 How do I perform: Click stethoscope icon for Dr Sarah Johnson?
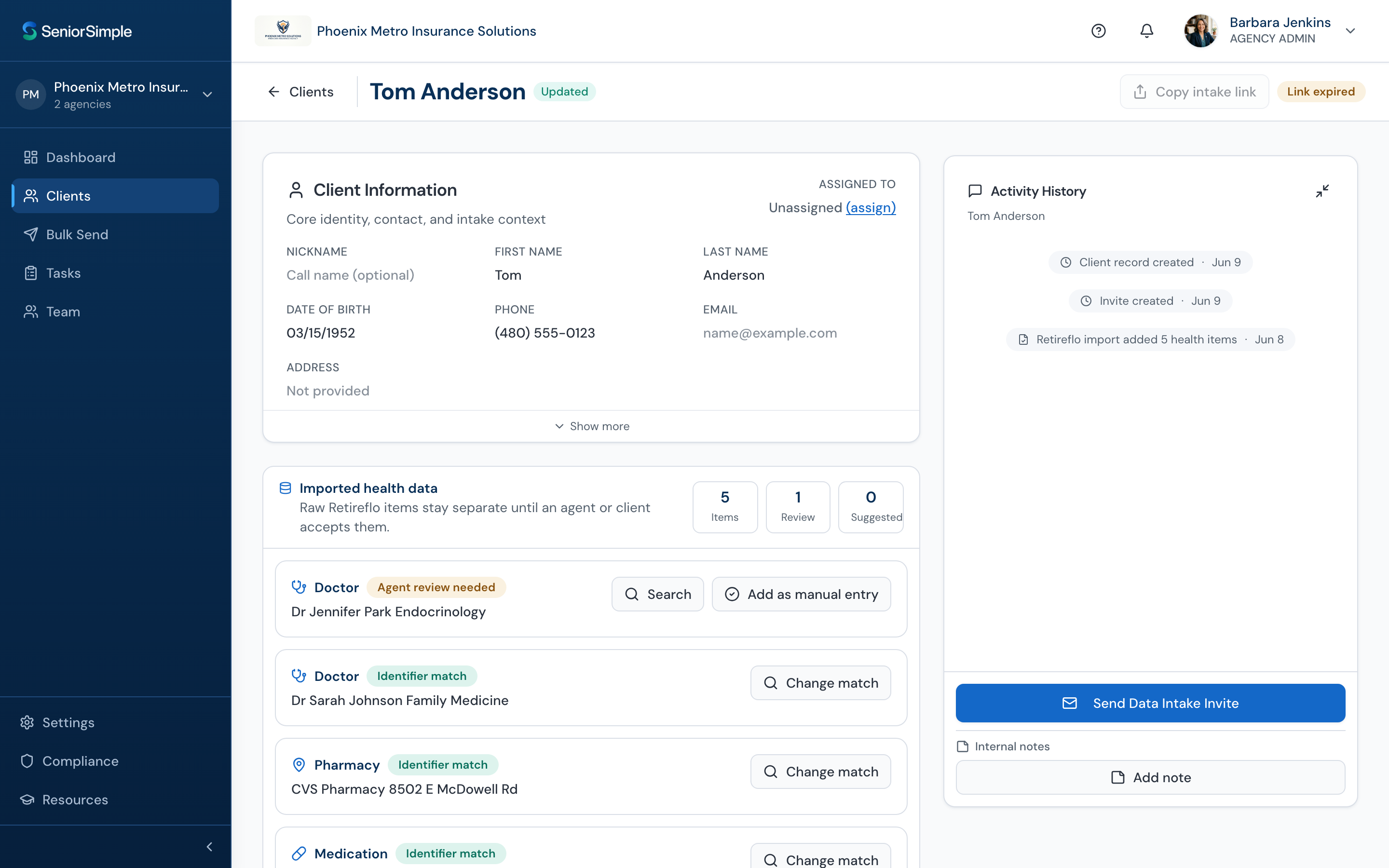pyautogui.click(x=299, y=676)
